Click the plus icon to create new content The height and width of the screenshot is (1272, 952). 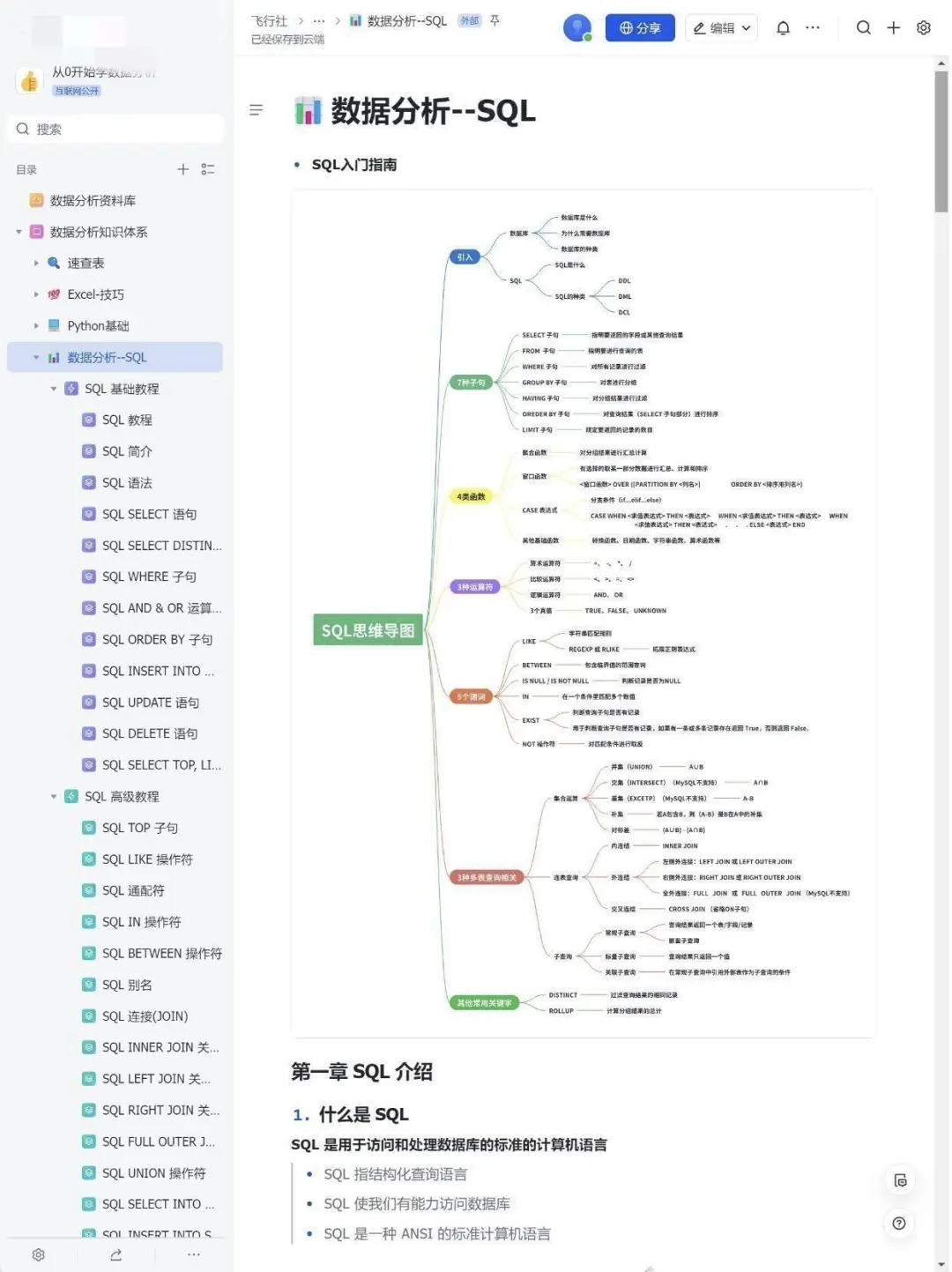(893, 27)
